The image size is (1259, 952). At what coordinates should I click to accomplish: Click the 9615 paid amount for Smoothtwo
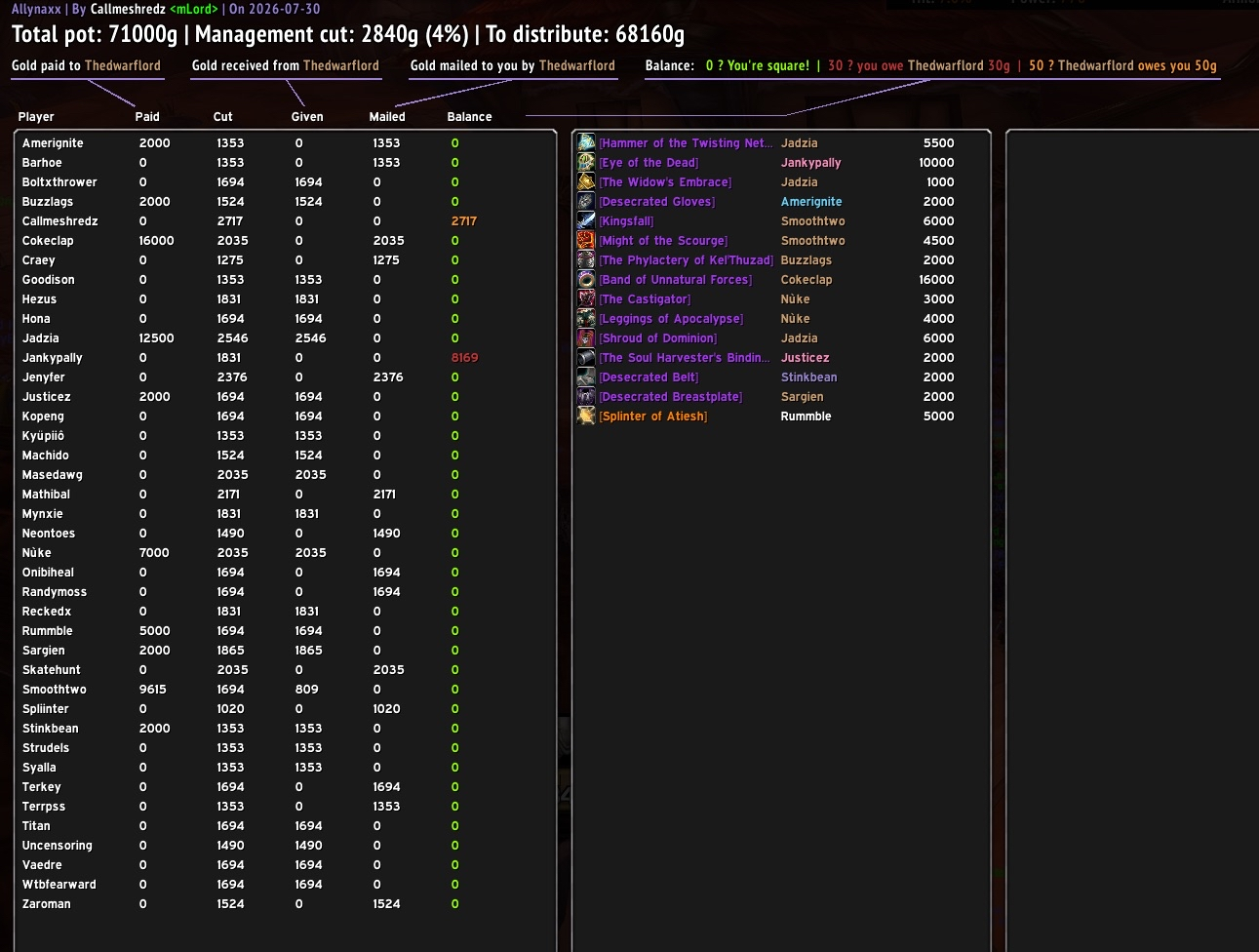coord(152,690)
